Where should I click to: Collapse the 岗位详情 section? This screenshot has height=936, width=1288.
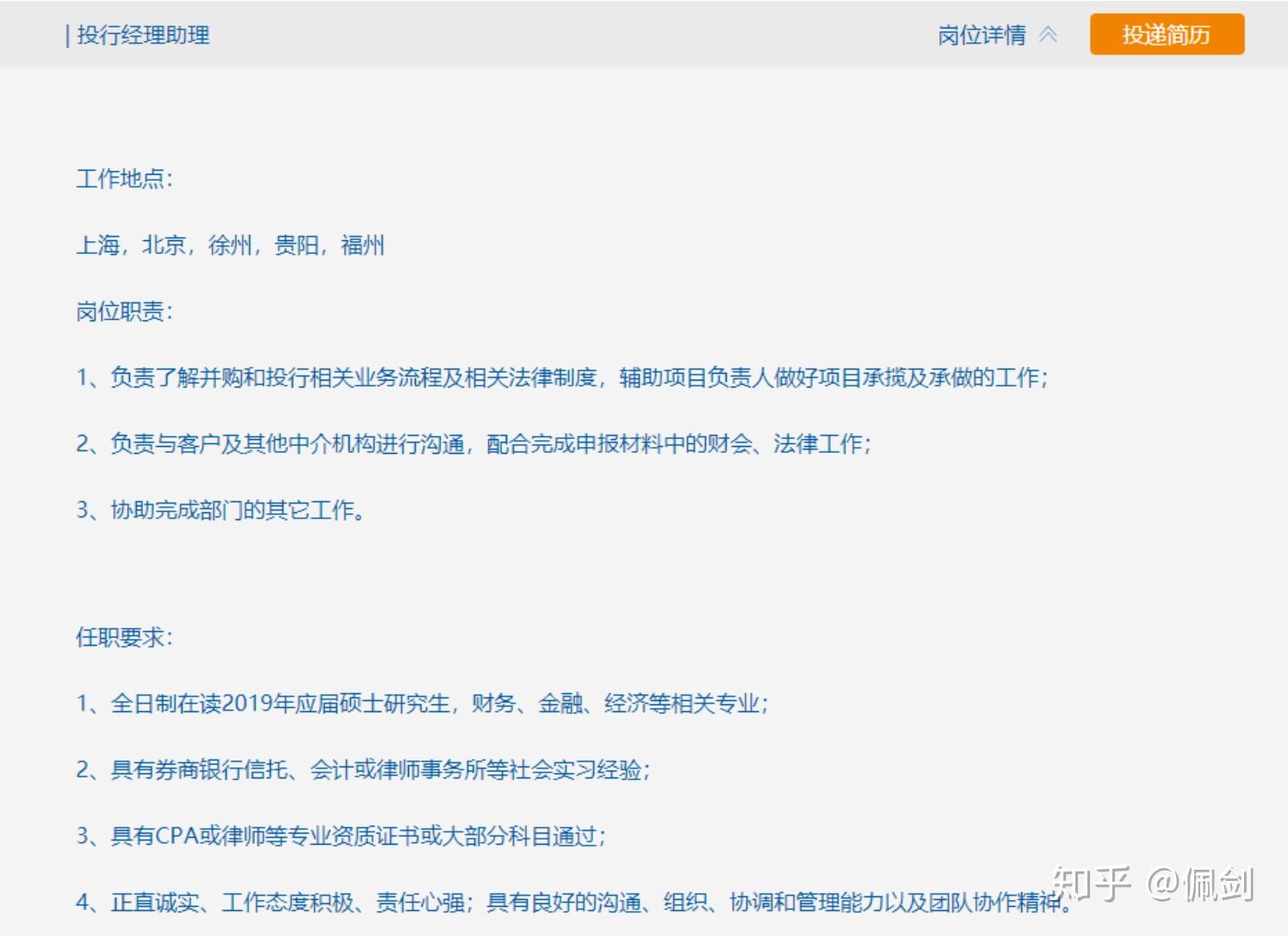click(x=997, y=35)
